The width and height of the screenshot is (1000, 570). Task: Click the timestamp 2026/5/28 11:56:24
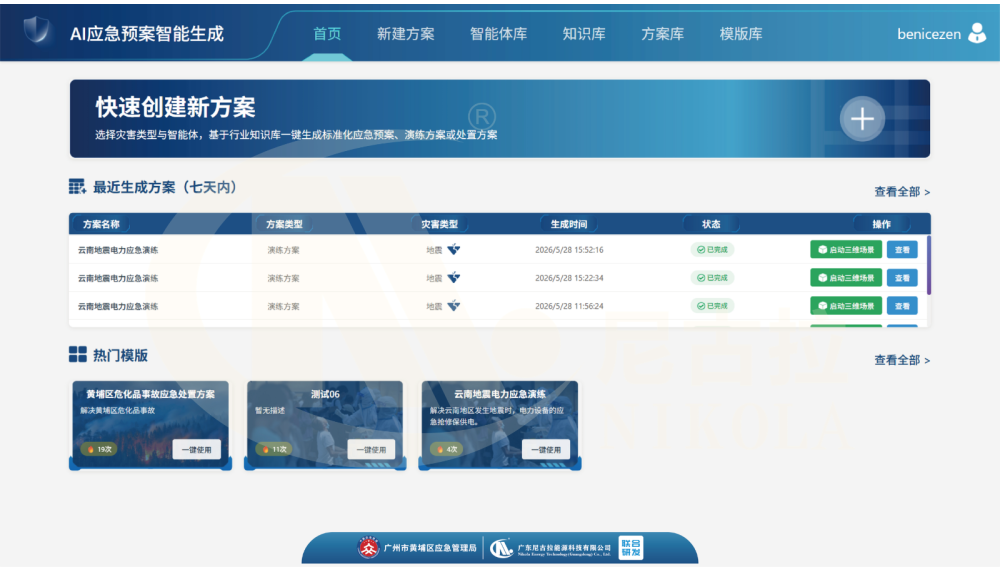pyautogui.click(x=569, y=306)
